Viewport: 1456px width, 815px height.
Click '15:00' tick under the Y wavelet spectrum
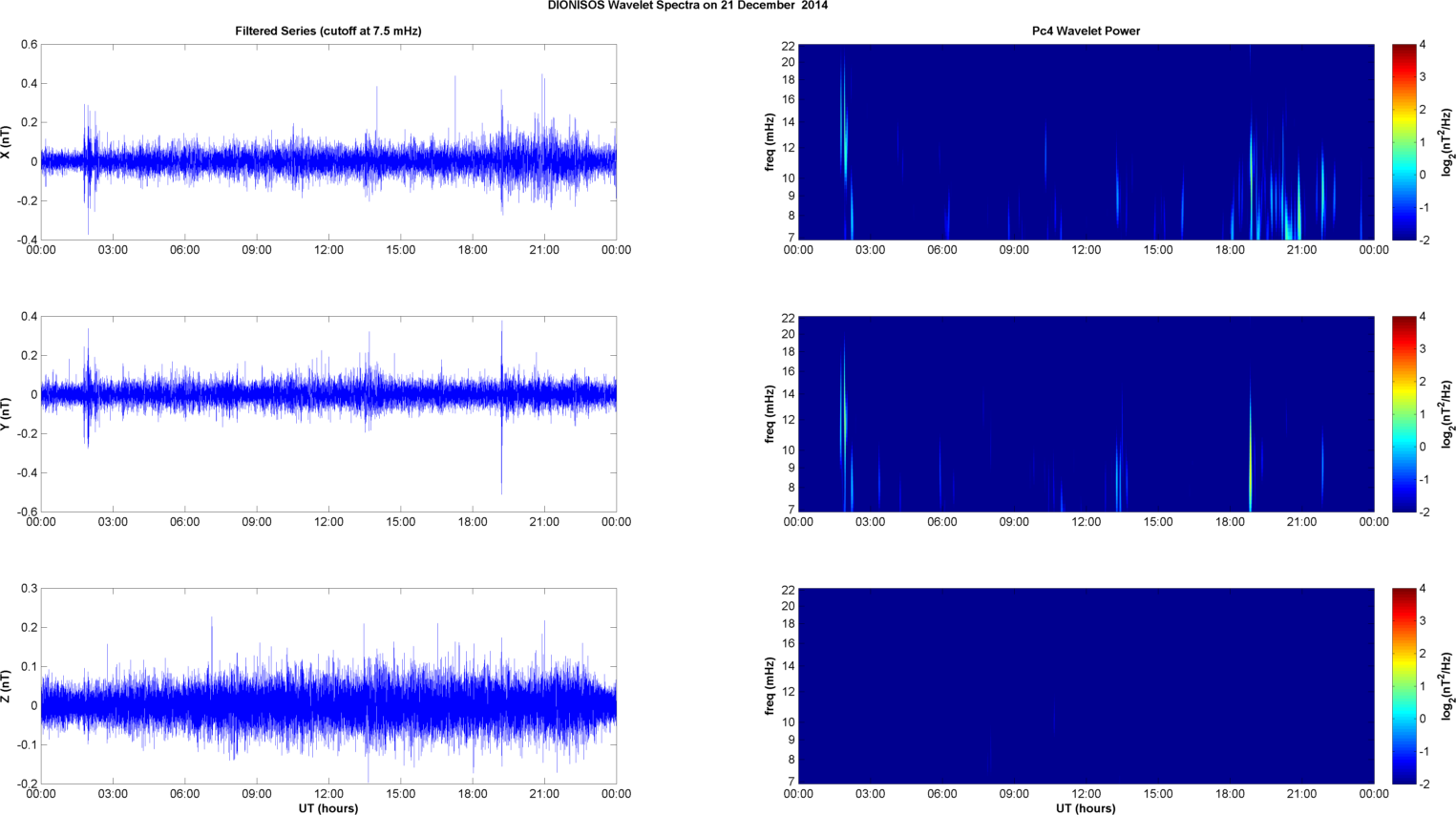[1158, 522]
